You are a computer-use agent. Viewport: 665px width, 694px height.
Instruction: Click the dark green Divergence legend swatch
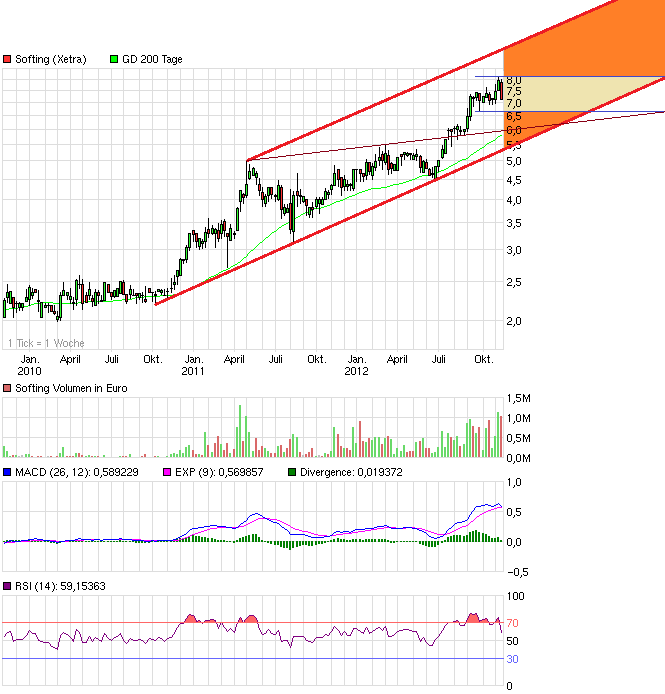pos(292,472)
